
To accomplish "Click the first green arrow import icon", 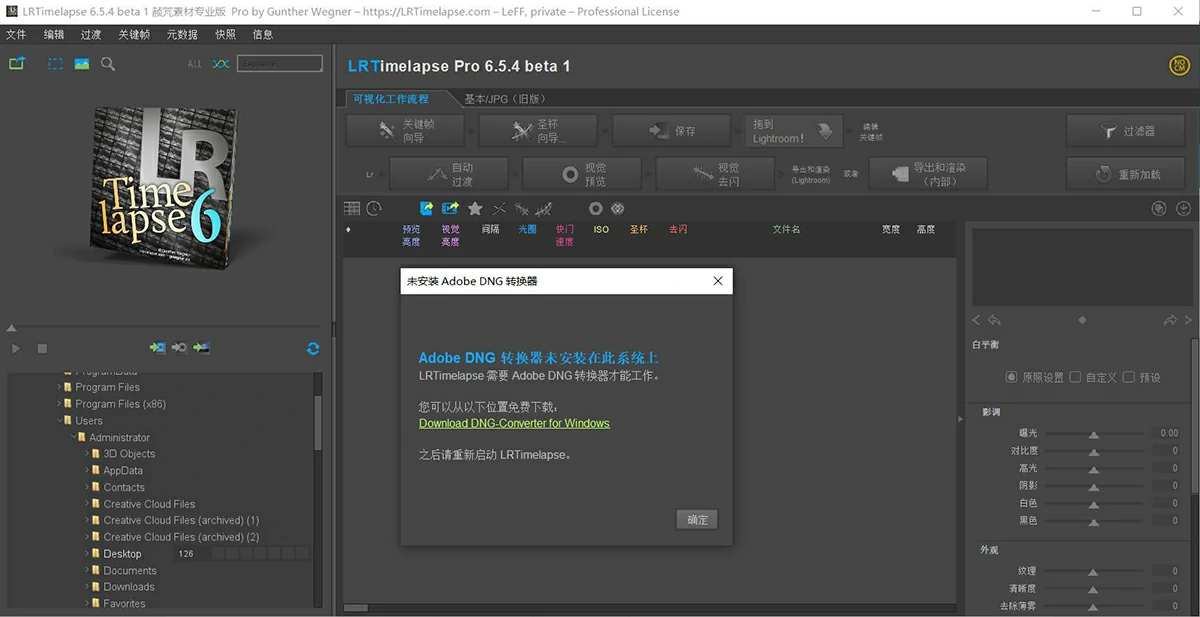I will (x=158, y=348).
